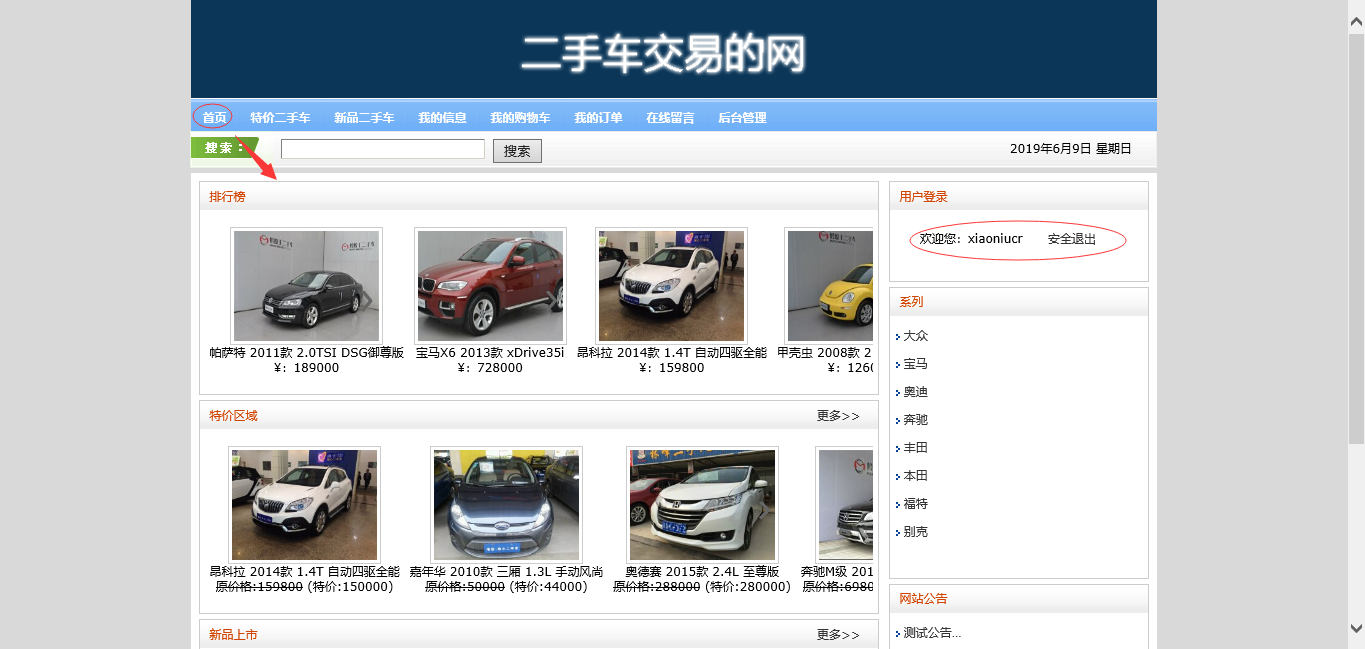Click the 搜索 search button
This screenshot has height=649, width=1365.
(x=517, y=151)
